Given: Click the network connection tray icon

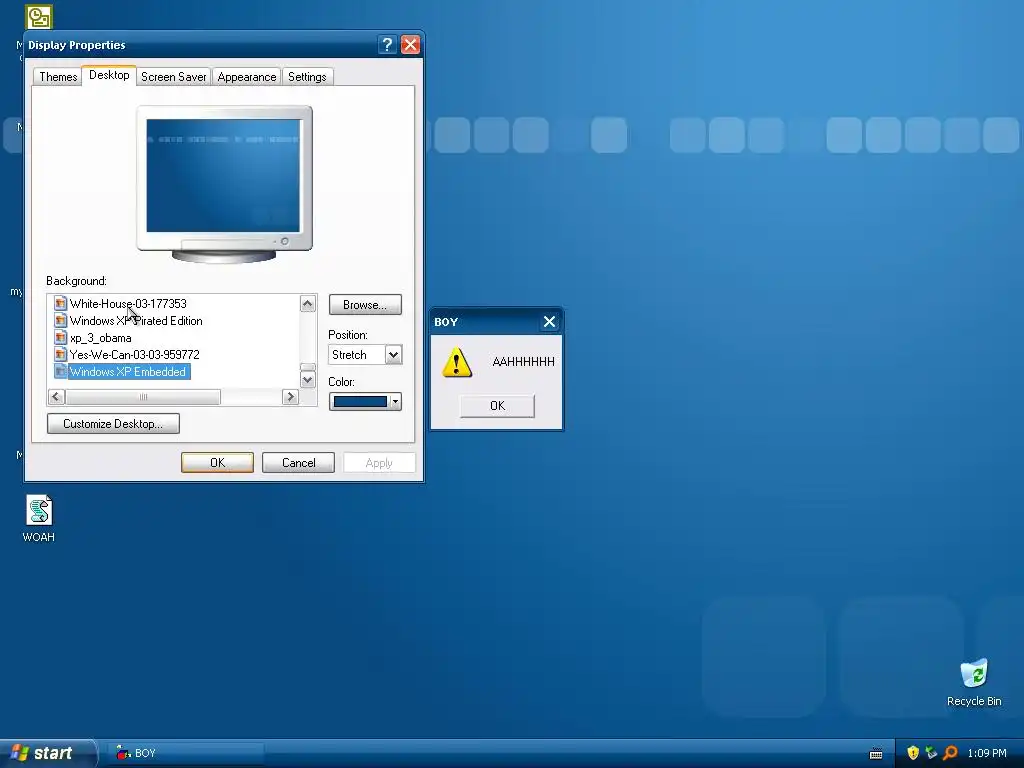Looking at the screenshot, I should (x=931, y=753).
